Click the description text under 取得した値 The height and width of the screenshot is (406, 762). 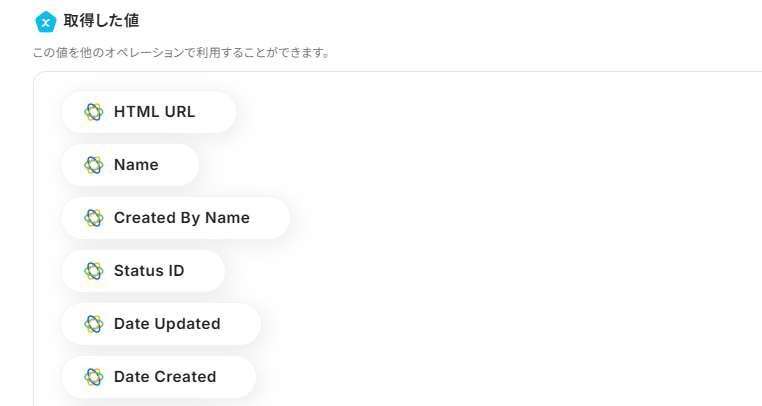pos(180,52)
